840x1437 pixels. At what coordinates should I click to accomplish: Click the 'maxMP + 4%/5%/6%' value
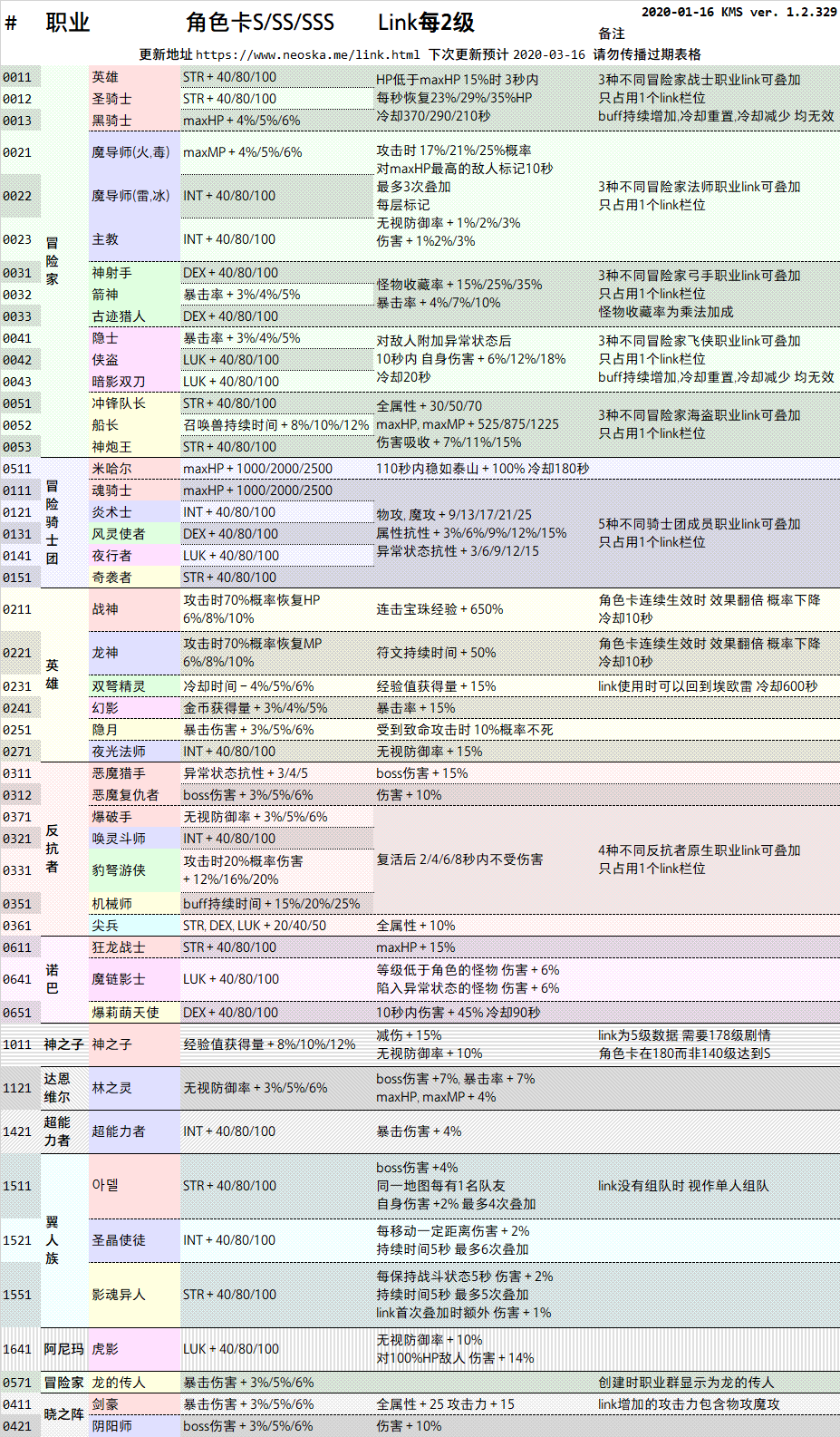pyautogui.click(x=243, y=152)
